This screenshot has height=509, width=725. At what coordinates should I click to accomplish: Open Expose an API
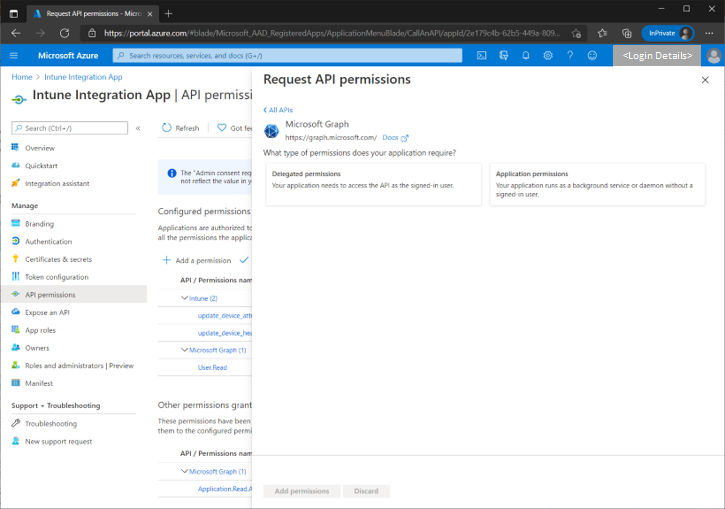click(x=47, y=313)
